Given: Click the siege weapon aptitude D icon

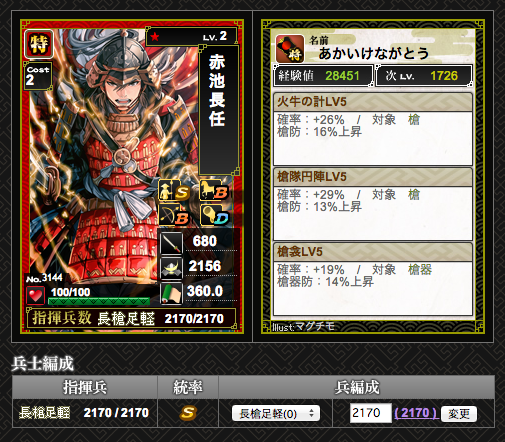Looking at the screenshot, I should click(x=214, y=215).
